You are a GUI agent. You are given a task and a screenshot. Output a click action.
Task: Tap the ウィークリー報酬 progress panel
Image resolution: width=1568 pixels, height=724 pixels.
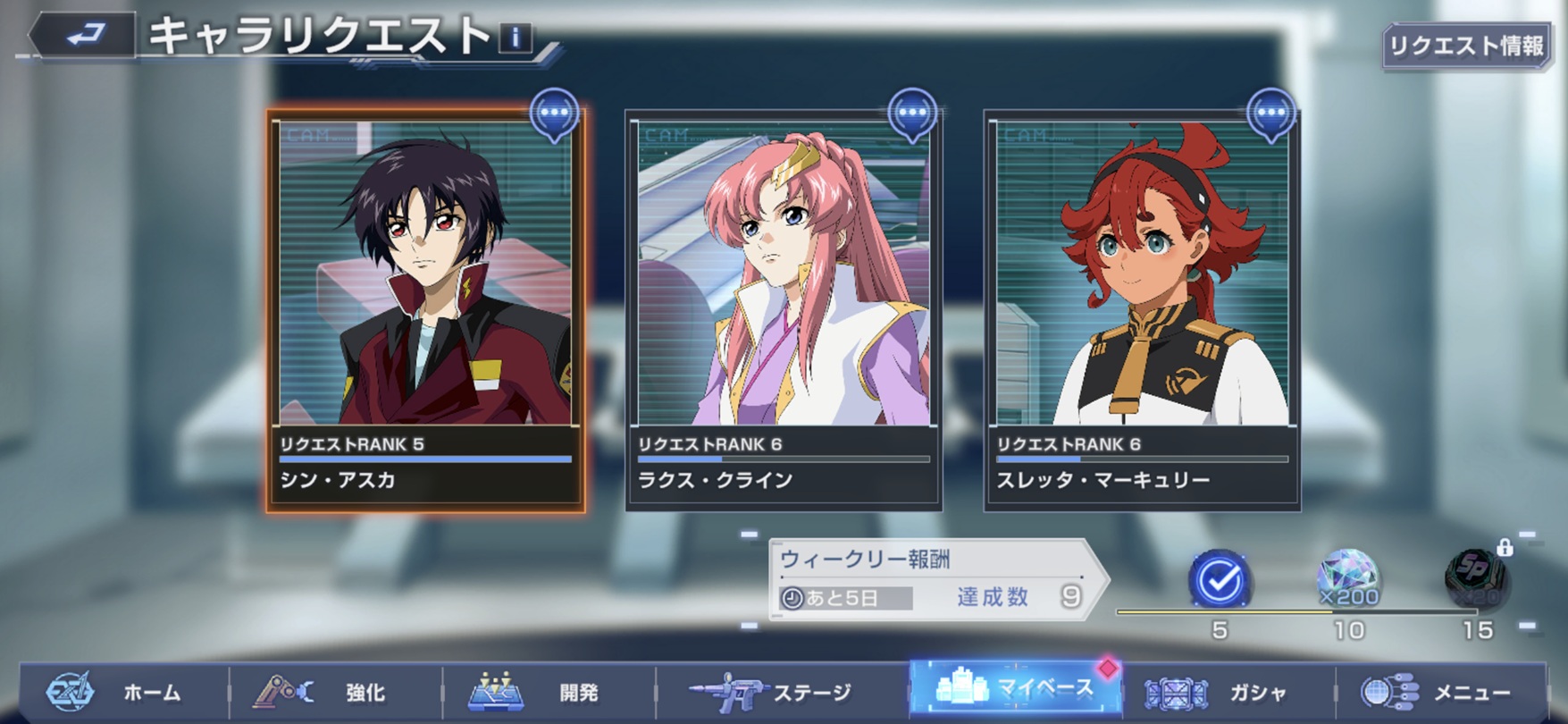pyautogui.click(x=936, y=579)
